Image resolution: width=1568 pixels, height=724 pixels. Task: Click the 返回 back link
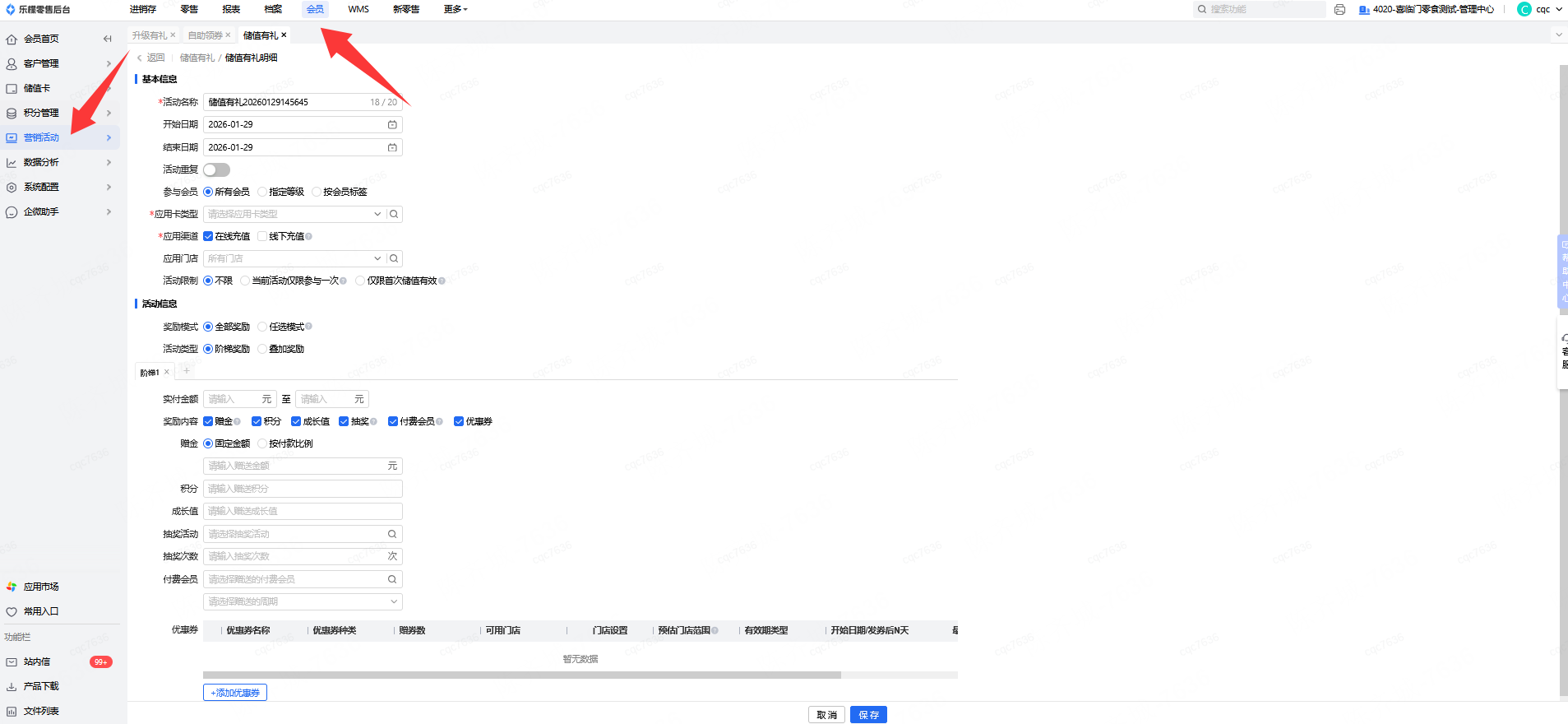pyautogui.click(x=151, y=58)
